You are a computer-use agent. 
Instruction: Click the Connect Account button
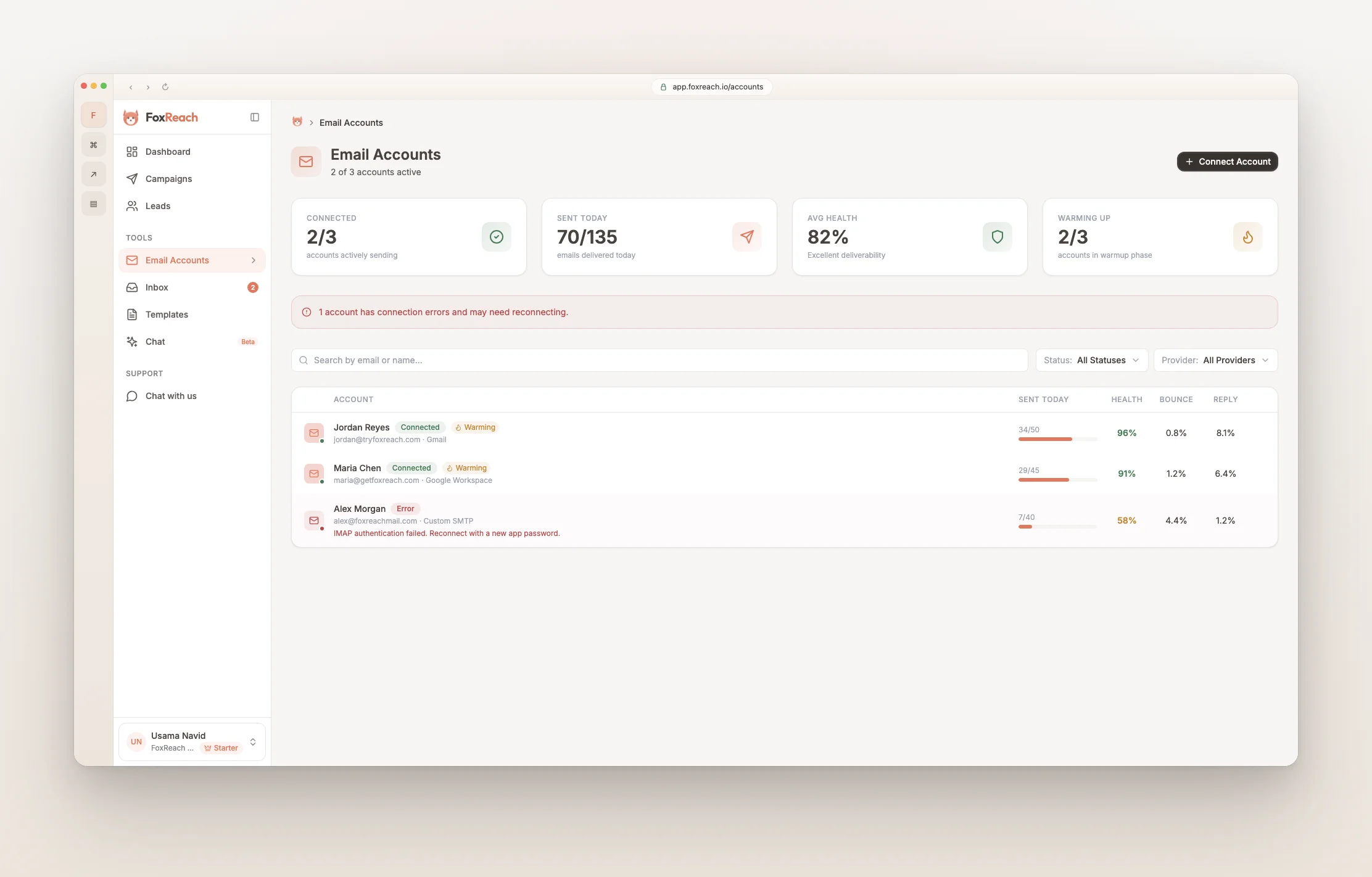[x=1227, y=162]
